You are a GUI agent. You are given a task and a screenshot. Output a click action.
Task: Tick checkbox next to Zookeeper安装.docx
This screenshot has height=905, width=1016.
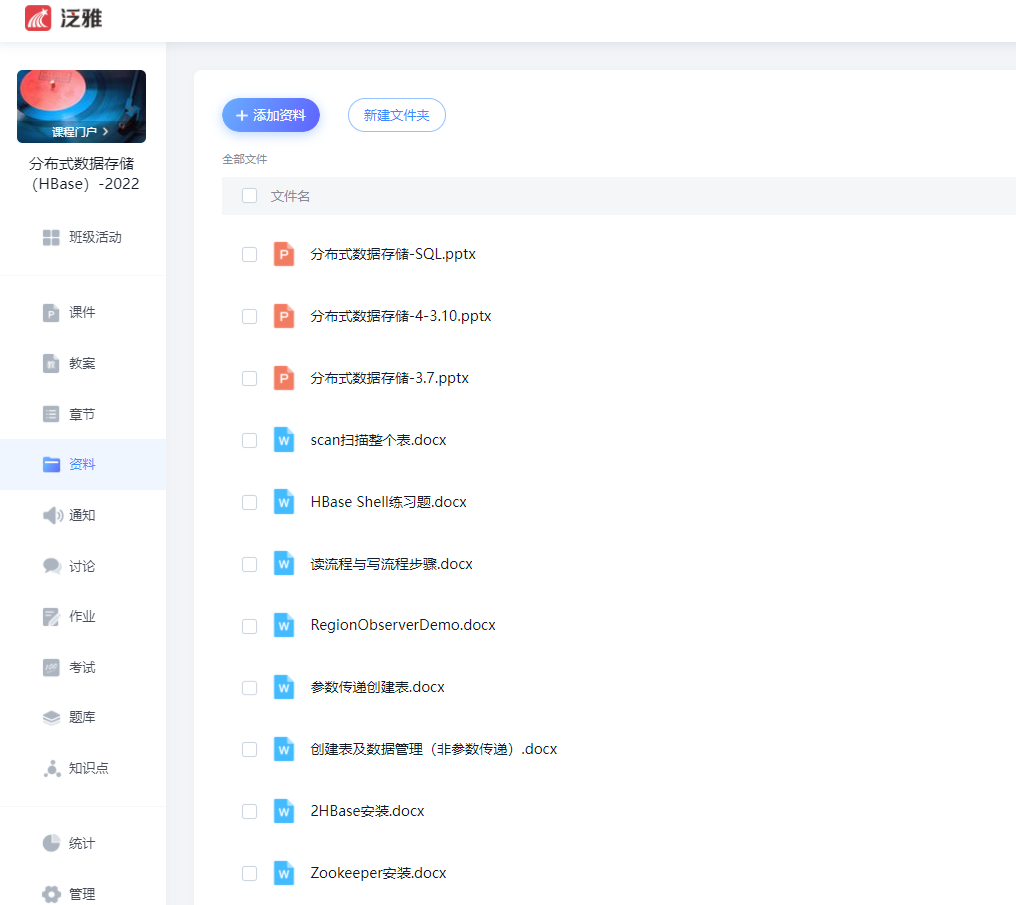click(249, 873)
